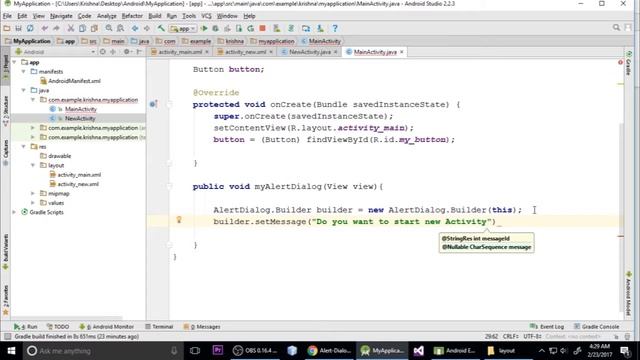Image resolution: width=640 pixels, height=360 pixels.
Task: Select activity_new.xml in the project tree
Action: 74,184
